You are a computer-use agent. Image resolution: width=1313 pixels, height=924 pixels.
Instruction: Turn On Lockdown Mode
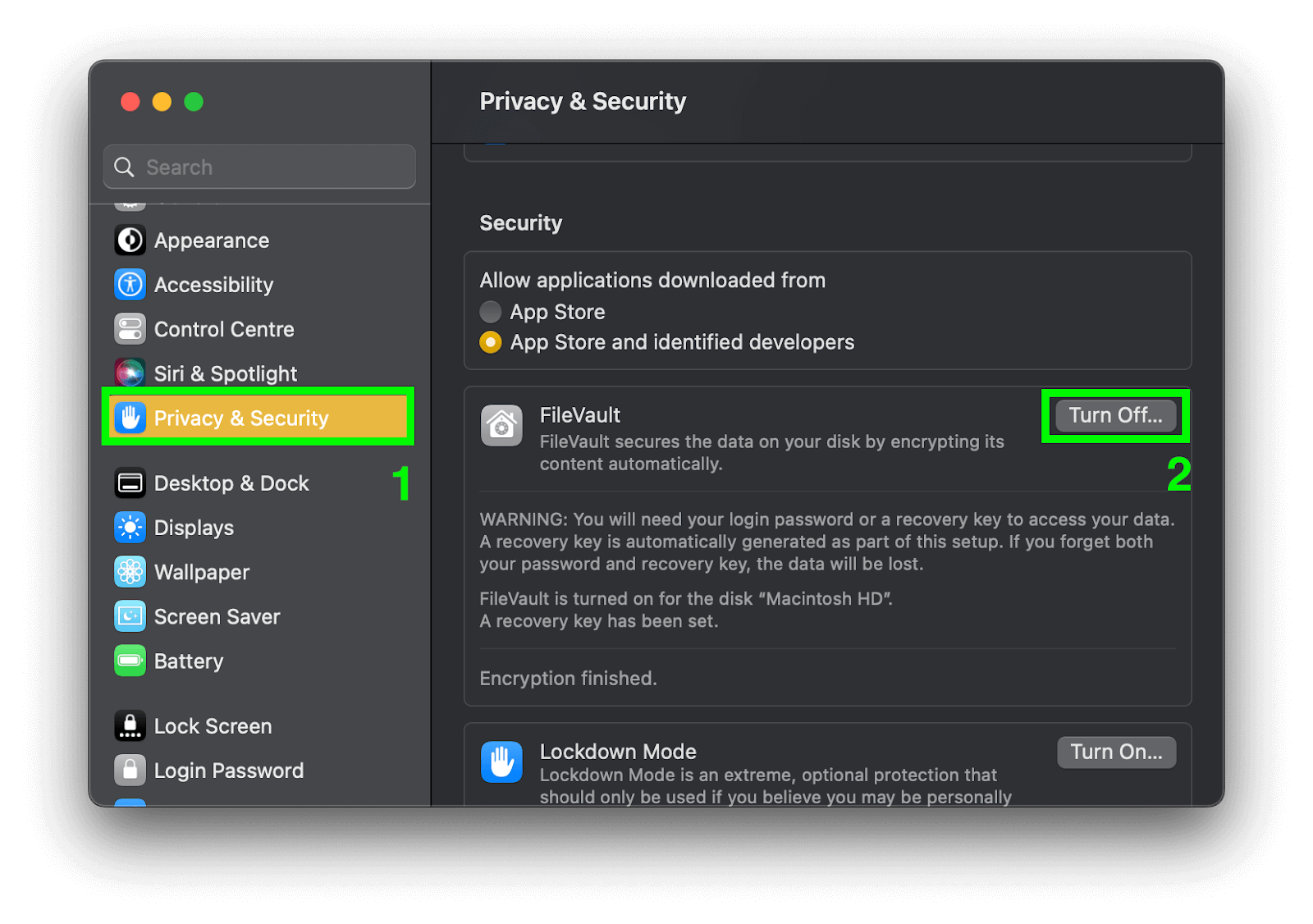1116,752
